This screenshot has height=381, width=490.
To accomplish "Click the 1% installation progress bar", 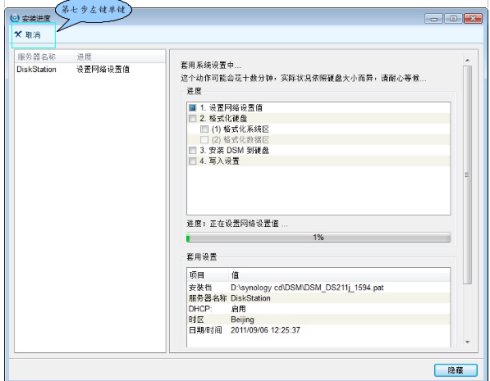I will pos(318,238).
